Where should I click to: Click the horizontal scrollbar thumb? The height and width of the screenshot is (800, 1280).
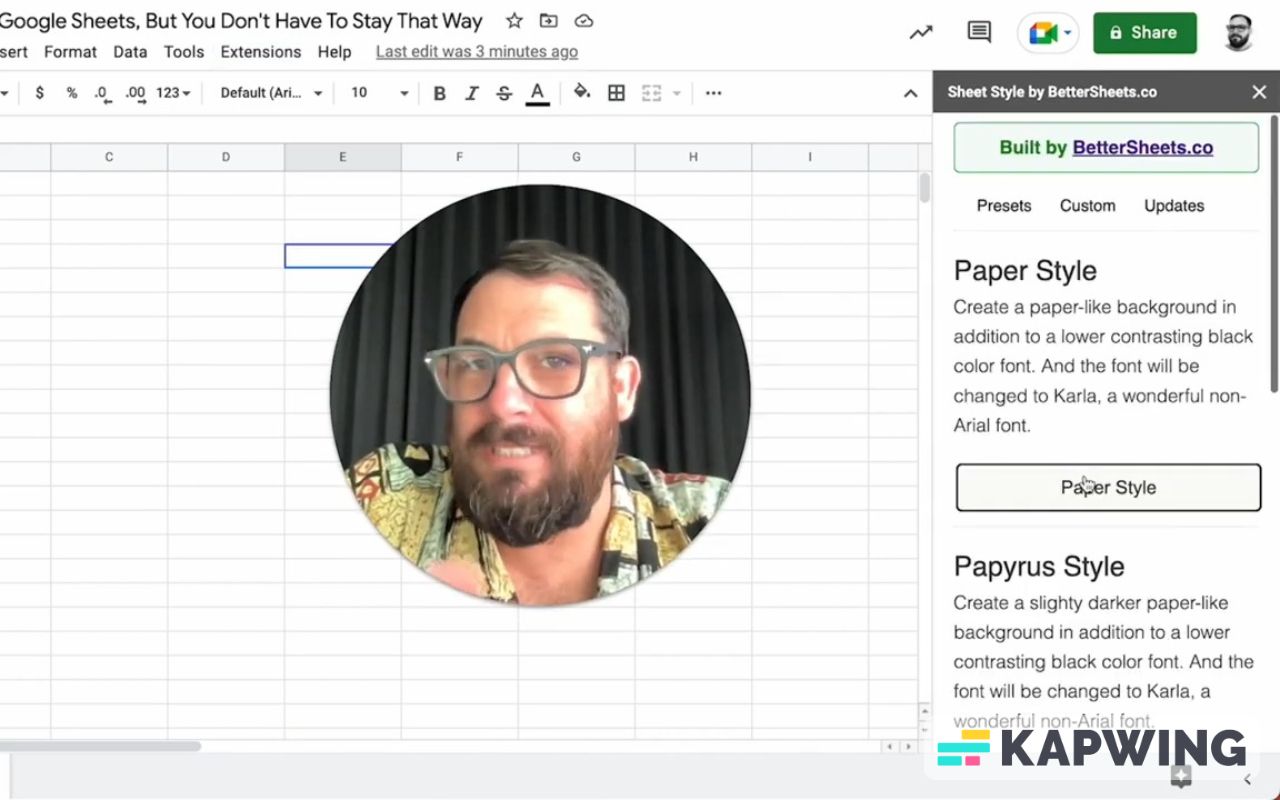[x=100, y=746]
